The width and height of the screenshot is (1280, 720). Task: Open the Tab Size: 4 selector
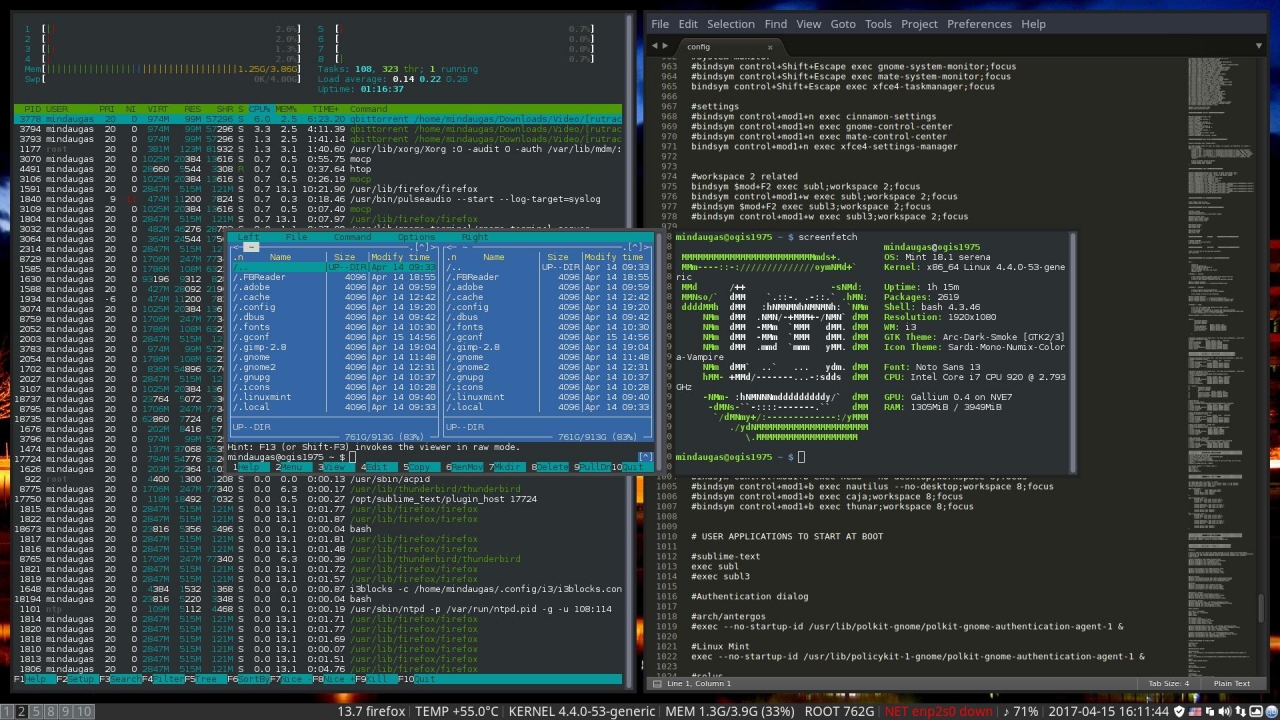(1168, 684)
